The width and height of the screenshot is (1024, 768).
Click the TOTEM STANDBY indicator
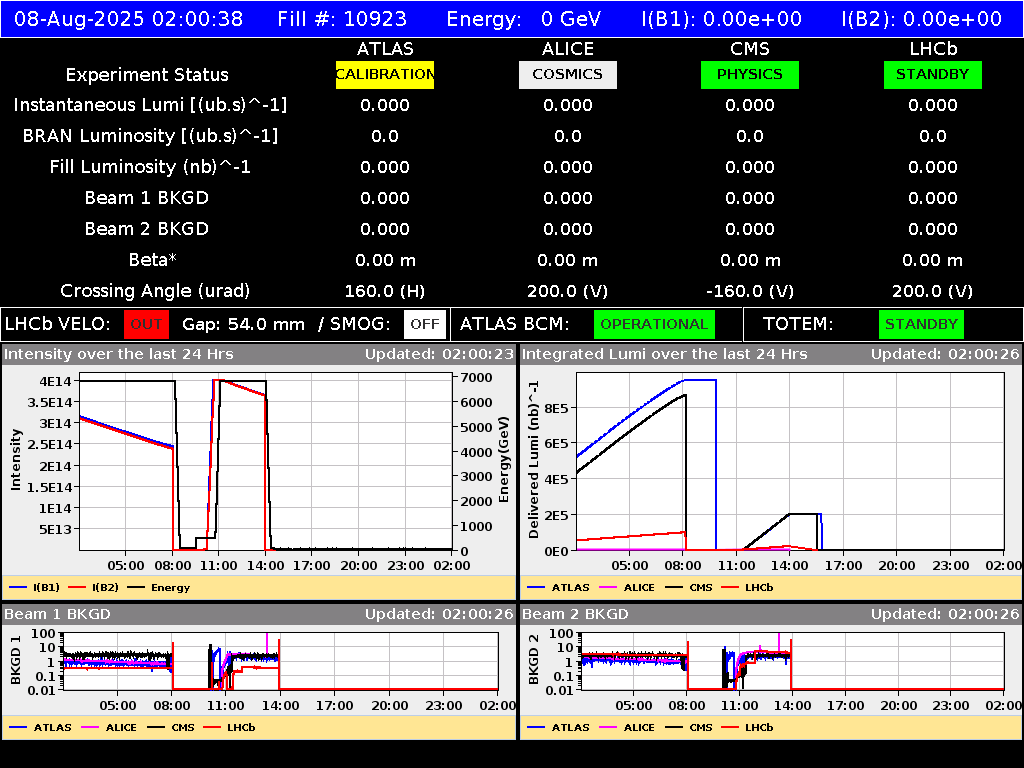[921, 324]
